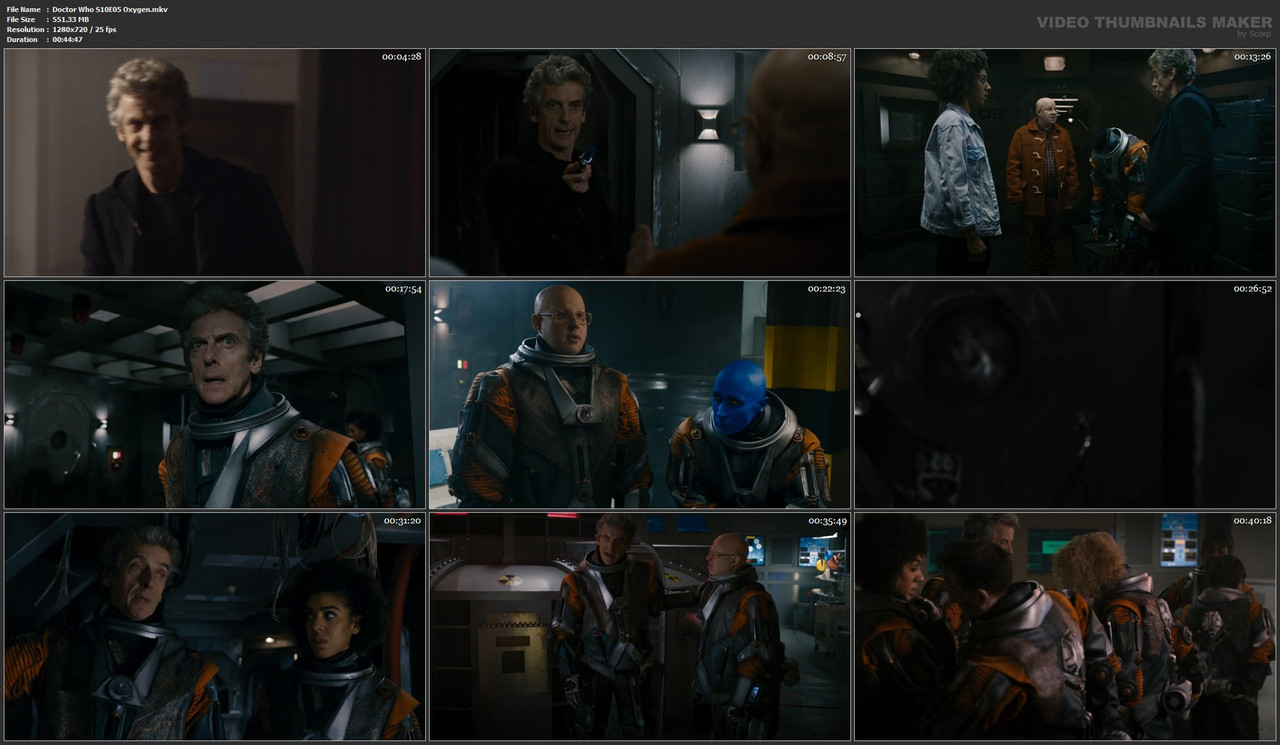This screenshot has height=745, width=1280.
Task: Click the resolution value '1280x720 / 25 fps'
Action: pyautogui.click(x=84, y=29)
